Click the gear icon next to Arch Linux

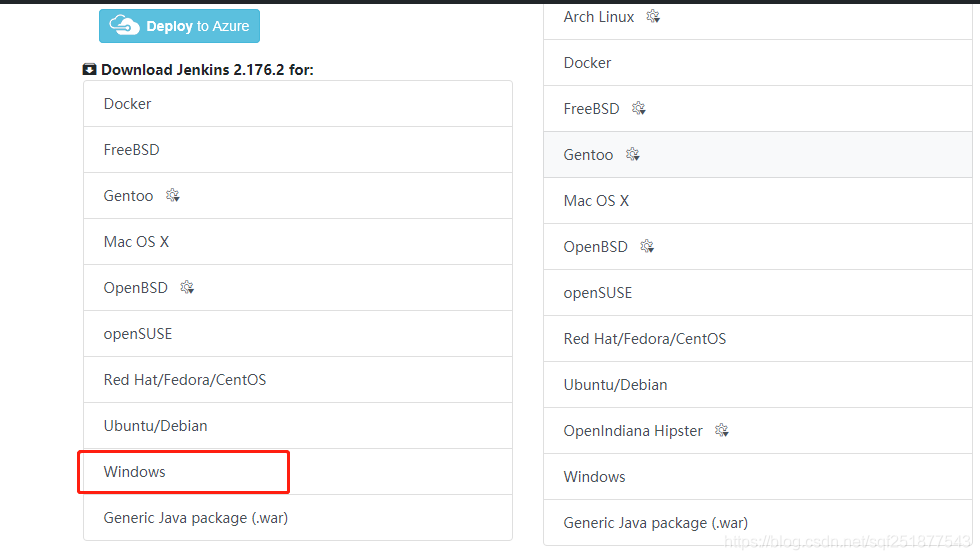[x=653, y=16]
